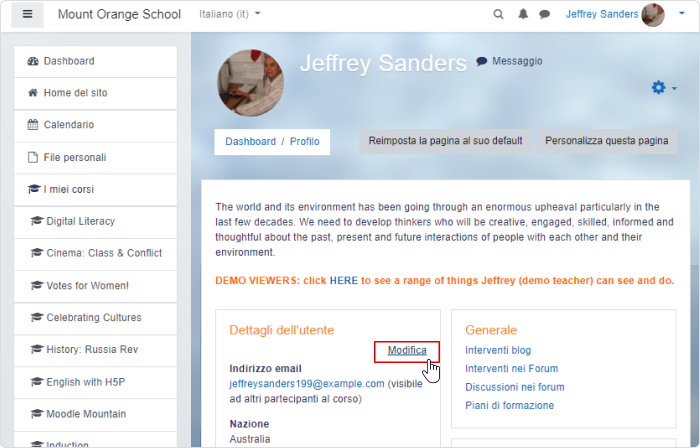Click the Modifica link in Dettagli dell'utente
Image resolution: width=700 pixels, height=448 pixels.
[x=407, y=351]
